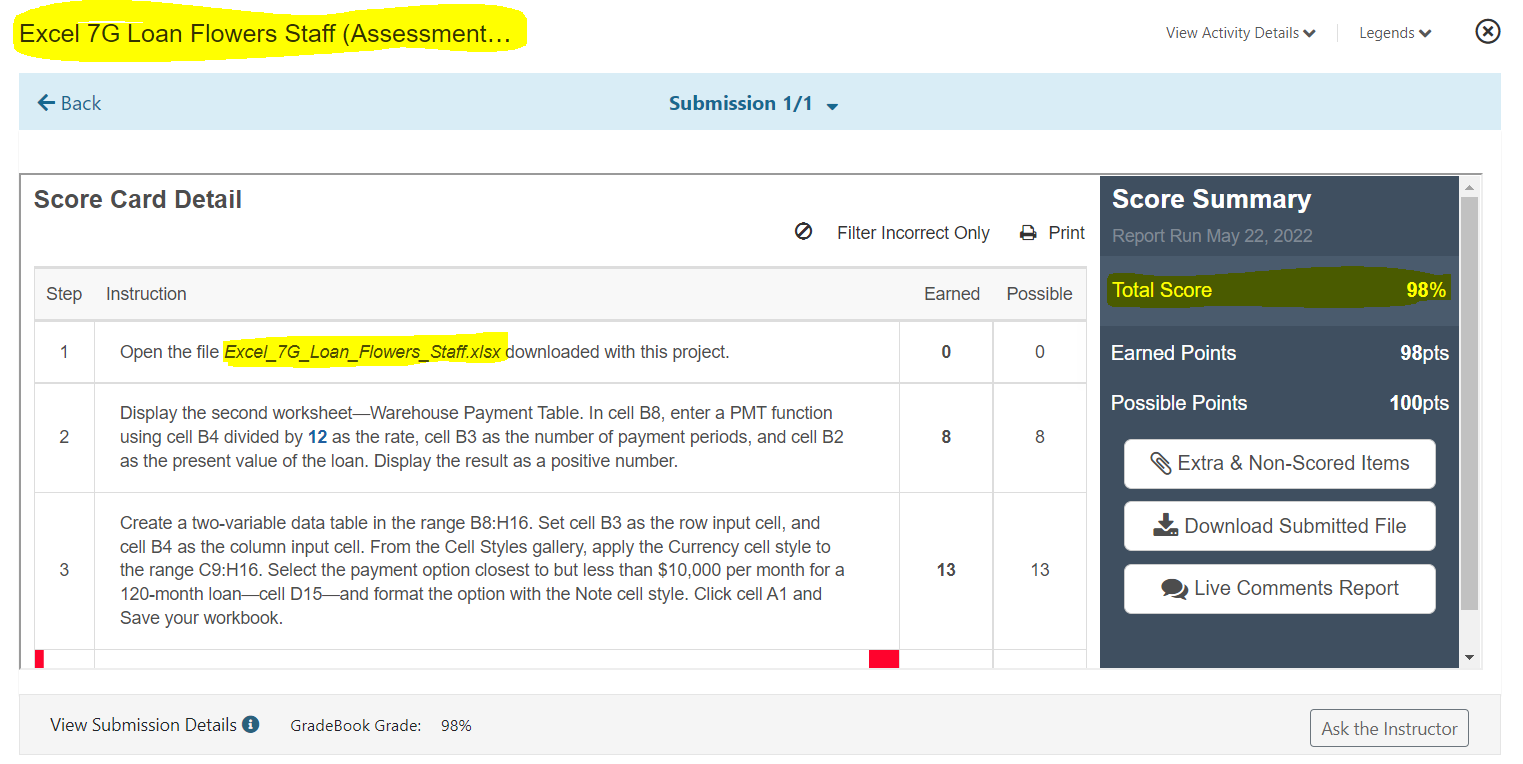Image resolution: width=1523 pixels, height=764 pixels.
Task: Expand the View Activity Details dropdown
Action: [x=1240, y=33]
